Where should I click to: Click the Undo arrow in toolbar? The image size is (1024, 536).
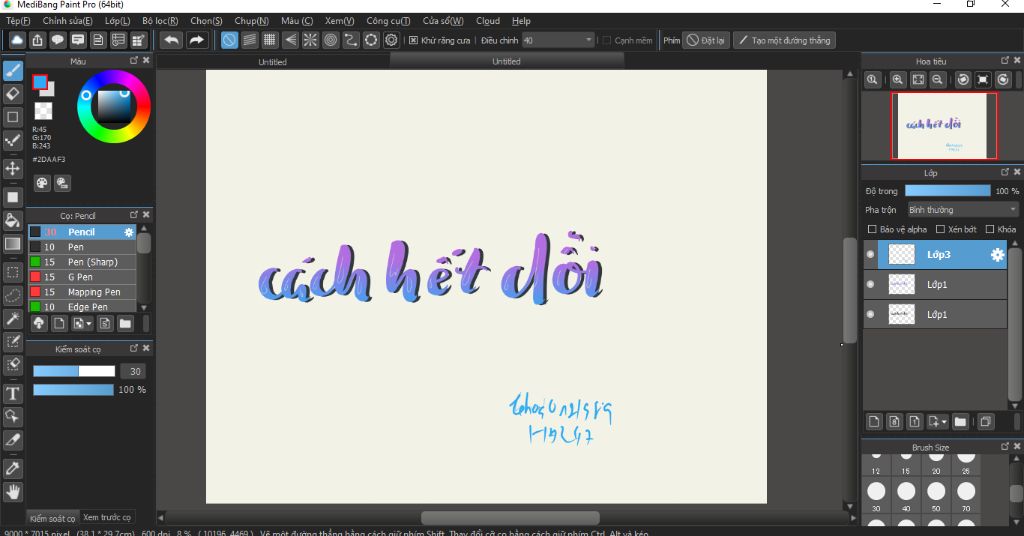(171, 40)
